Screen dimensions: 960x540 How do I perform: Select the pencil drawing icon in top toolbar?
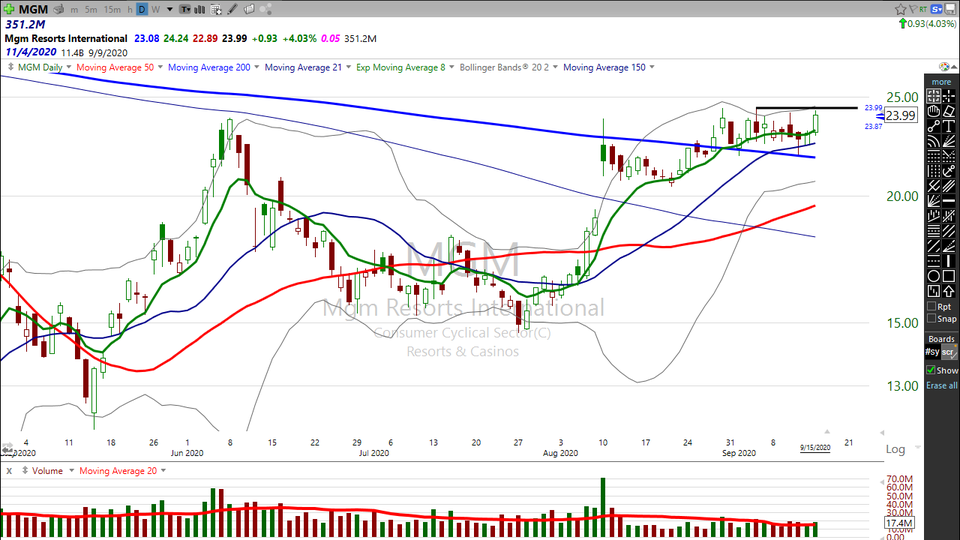[233, 9]
